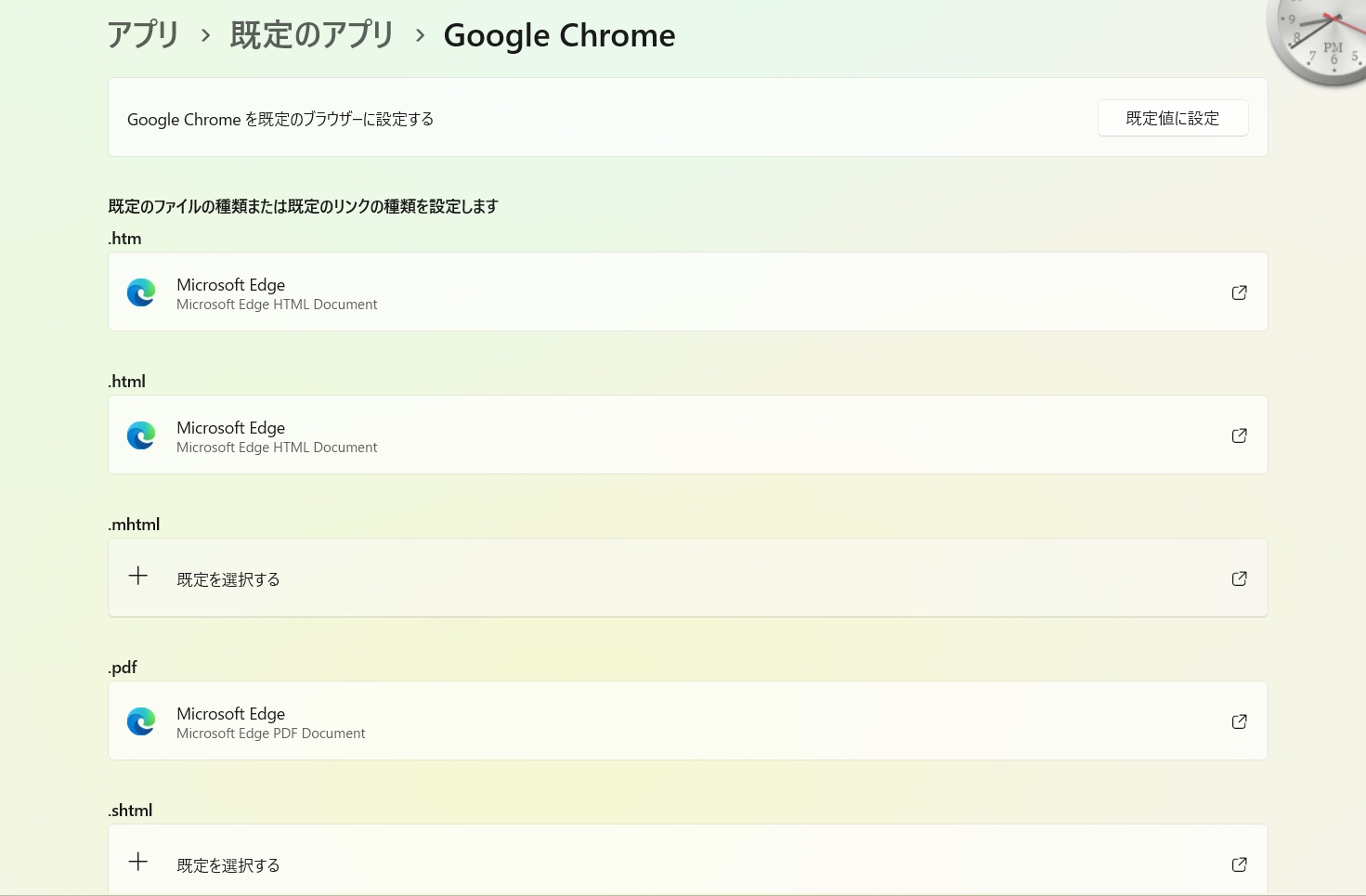Click the plus icon under .shtml
1366x896 pixels.
(138, 863)
